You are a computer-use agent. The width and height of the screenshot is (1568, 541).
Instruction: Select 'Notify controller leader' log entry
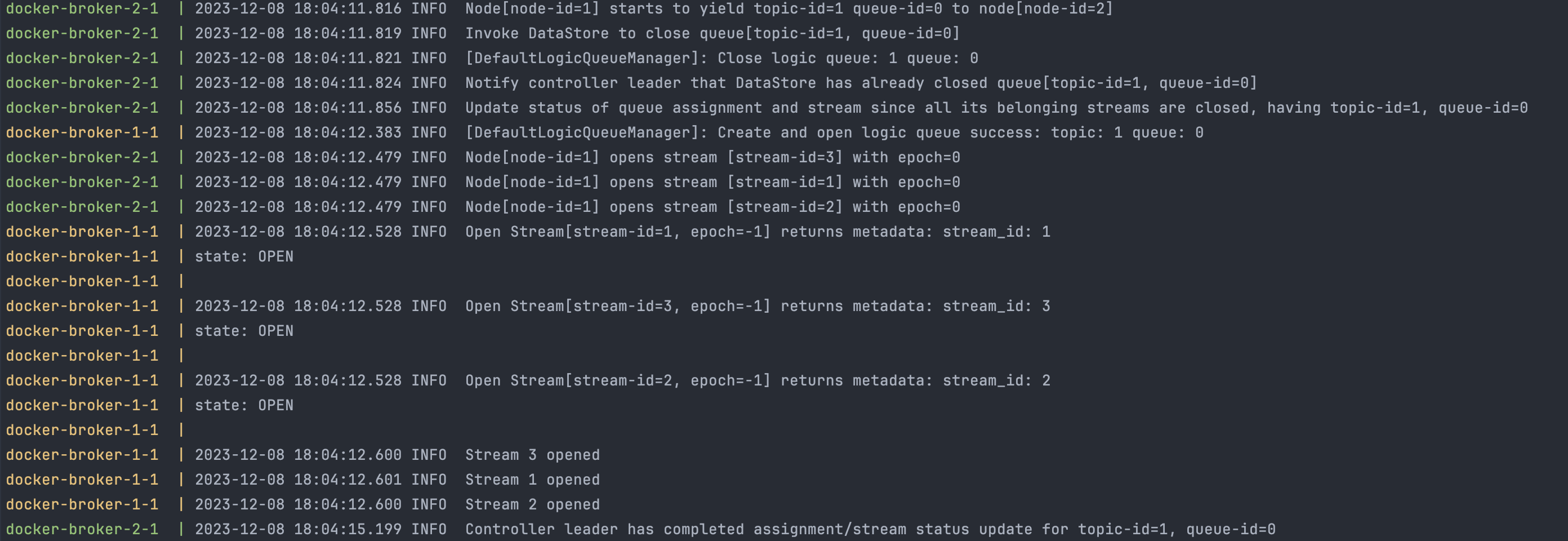coord(861,83)
